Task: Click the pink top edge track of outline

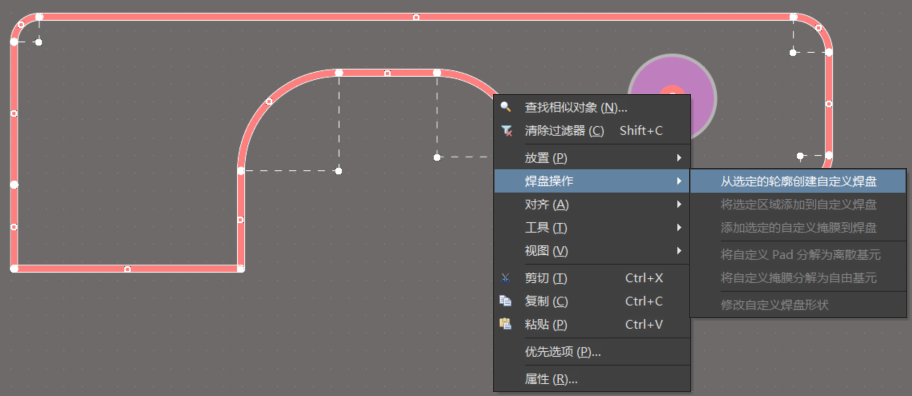Action: point(416,17)
